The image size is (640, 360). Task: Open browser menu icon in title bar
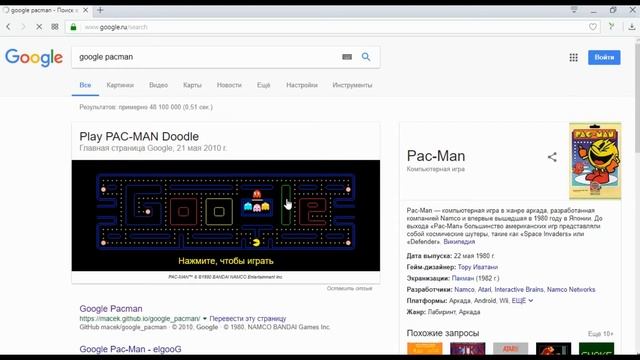pyautogui.click(x=574, y=10)
